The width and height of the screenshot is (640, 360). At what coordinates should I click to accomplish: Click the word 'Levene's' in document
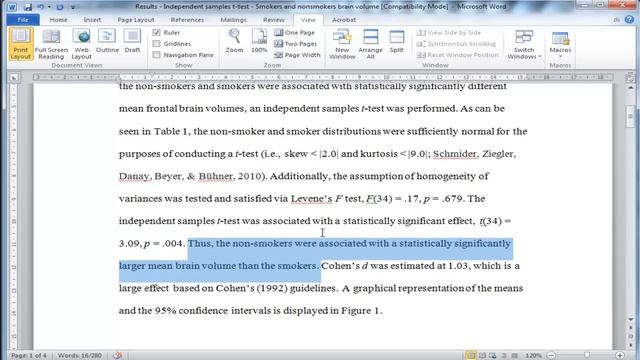(x=311, y=199)
